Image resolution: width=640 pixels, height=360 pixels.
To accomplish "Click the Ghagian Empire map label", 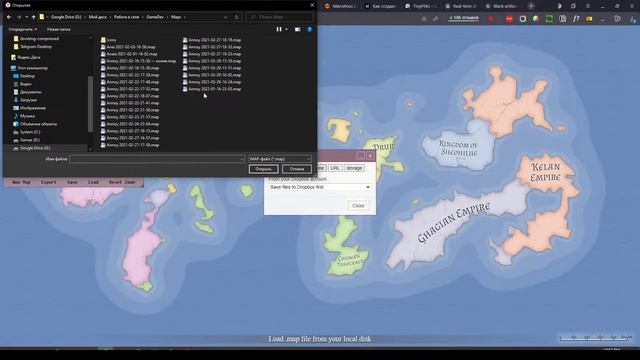I will [x=453, y=223].
